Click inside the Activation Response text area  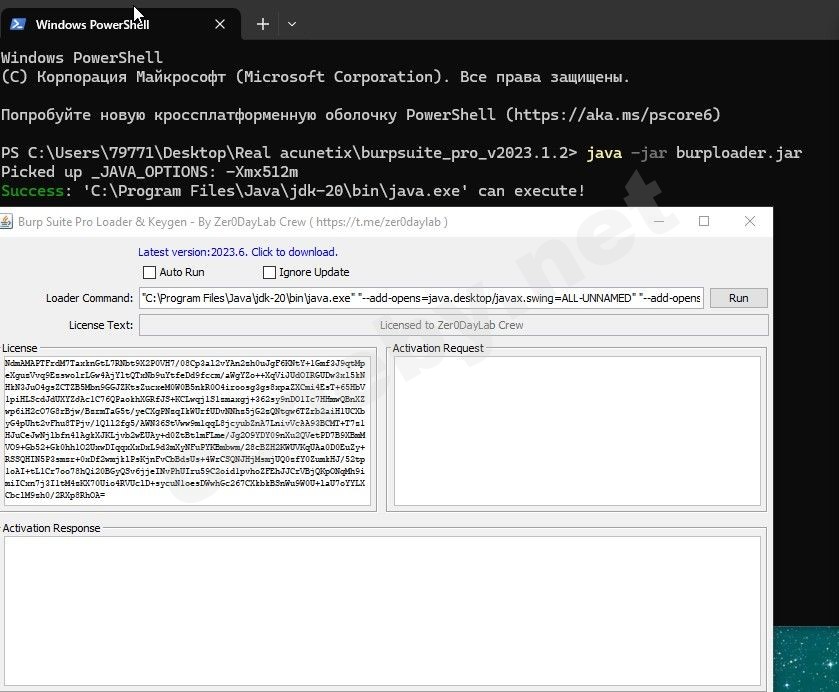(x=383, y=611)
